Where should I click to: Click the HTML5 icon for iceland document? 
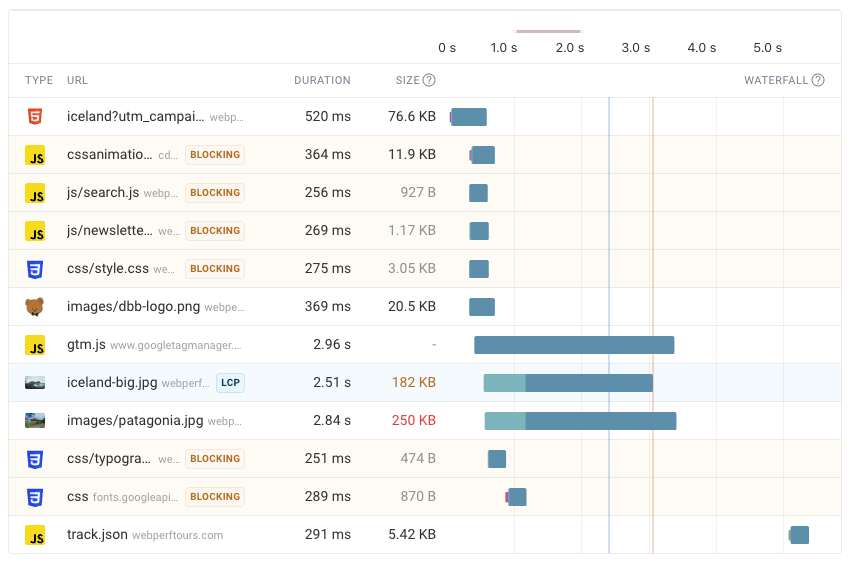[35, 117]
